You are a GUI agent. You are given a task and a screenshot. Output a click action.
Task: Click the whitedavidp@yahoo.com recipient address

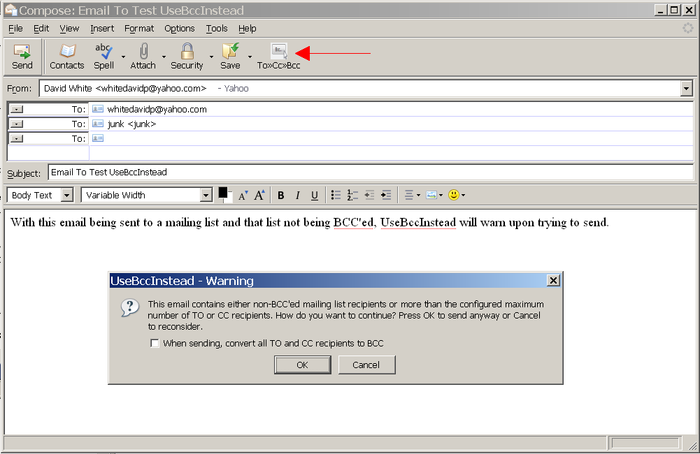(157, 109)
